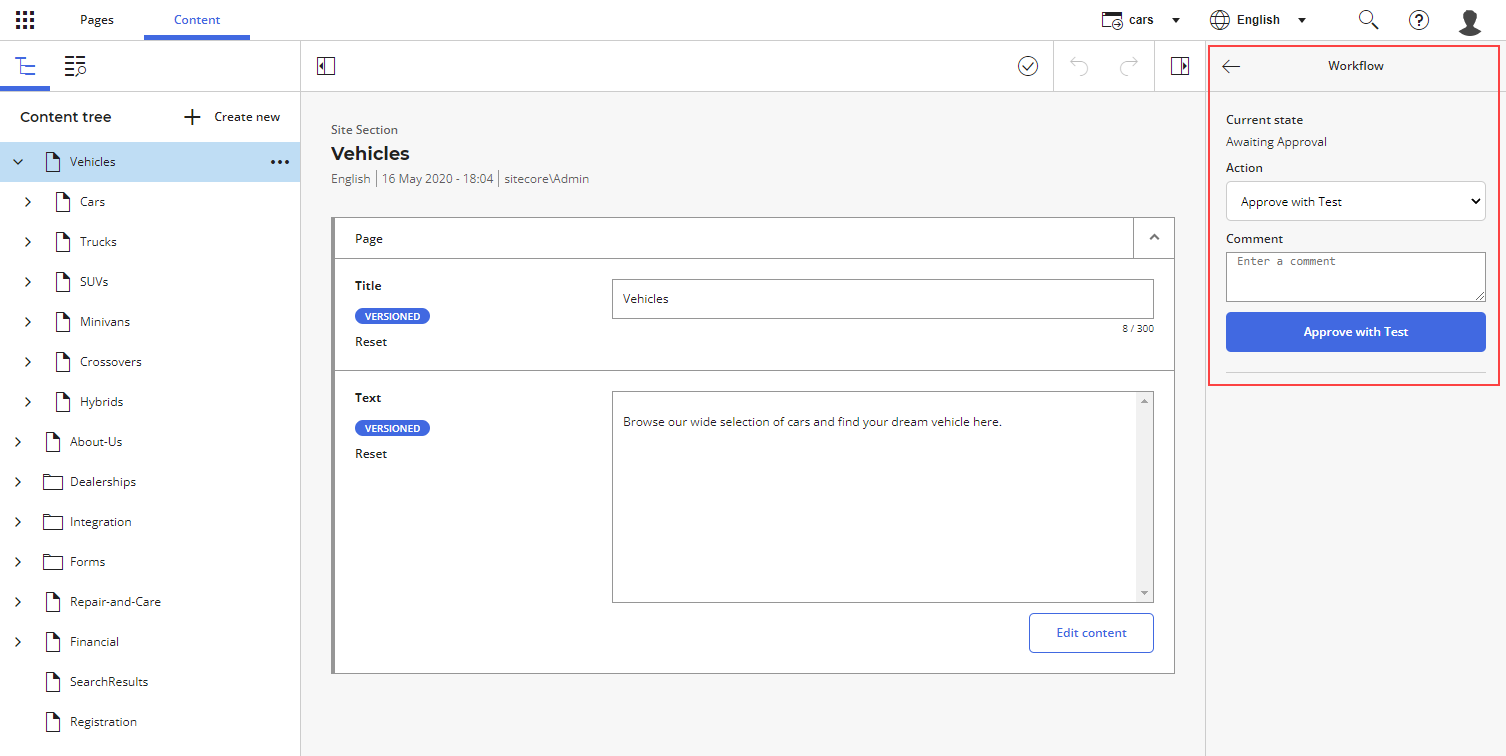Expand the Forms folder node
Screen dimensions: 1506x756
(18, 562)
